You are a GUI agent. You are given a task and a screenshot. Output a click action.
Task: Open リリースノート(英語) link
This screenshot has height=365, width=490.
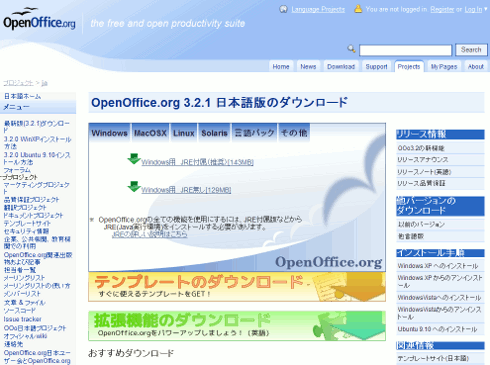424,172
